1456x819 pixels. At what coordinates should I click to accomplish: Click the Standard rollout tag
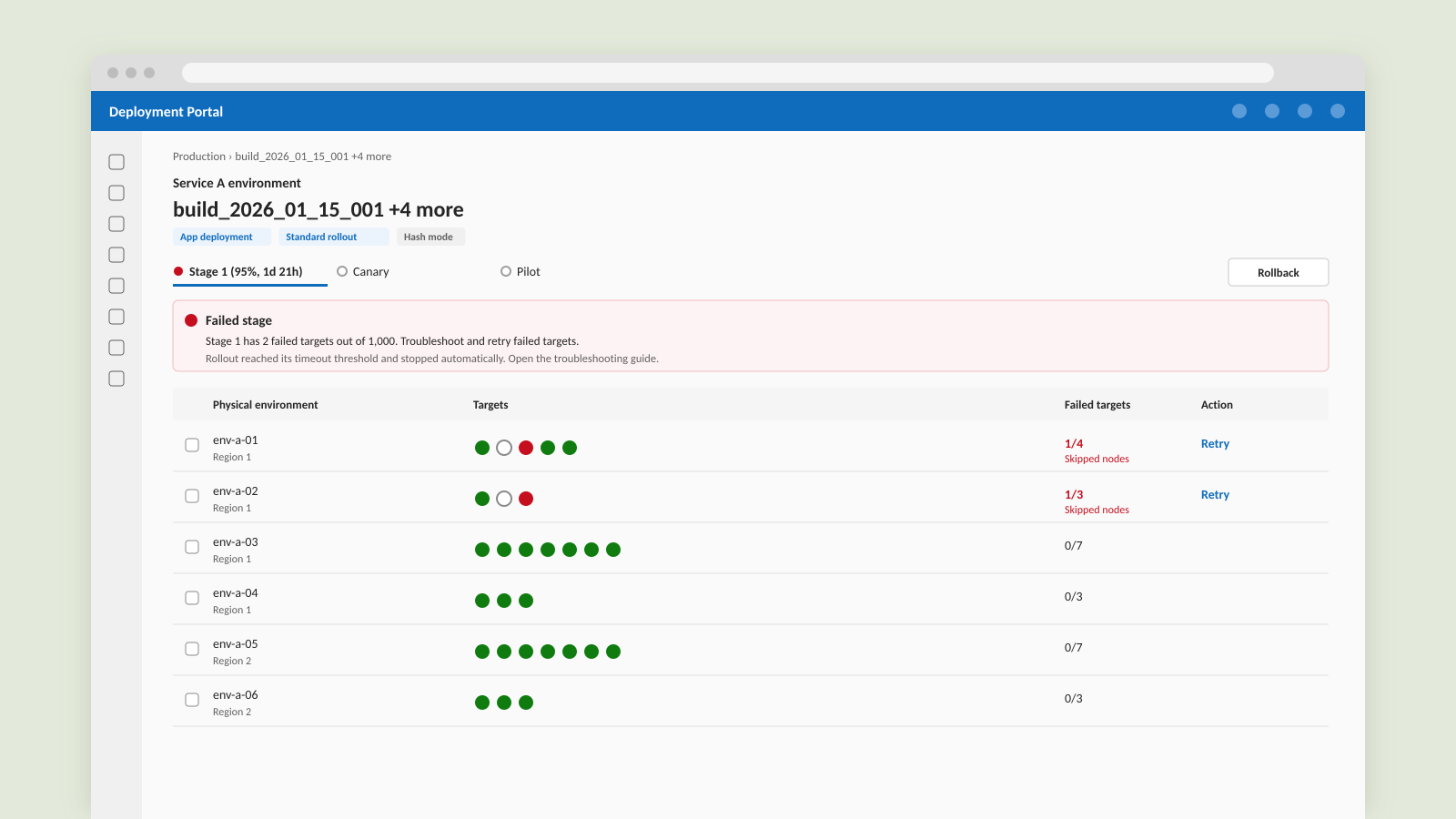pos(334,237)
